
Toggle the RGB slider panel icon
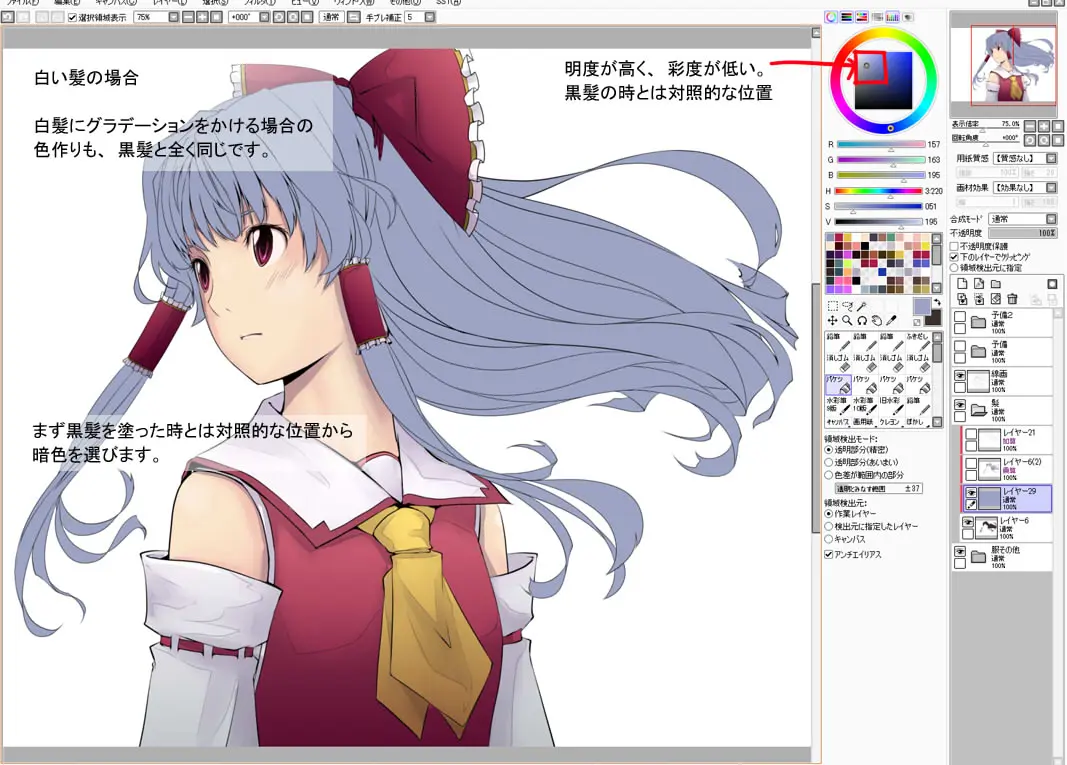[847, 17]
